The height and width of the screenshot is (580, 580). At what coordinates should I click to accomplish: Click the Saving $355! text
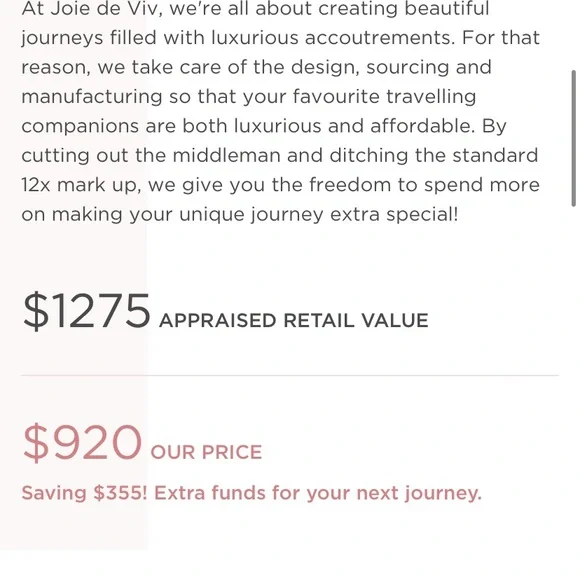coord(84,493)
